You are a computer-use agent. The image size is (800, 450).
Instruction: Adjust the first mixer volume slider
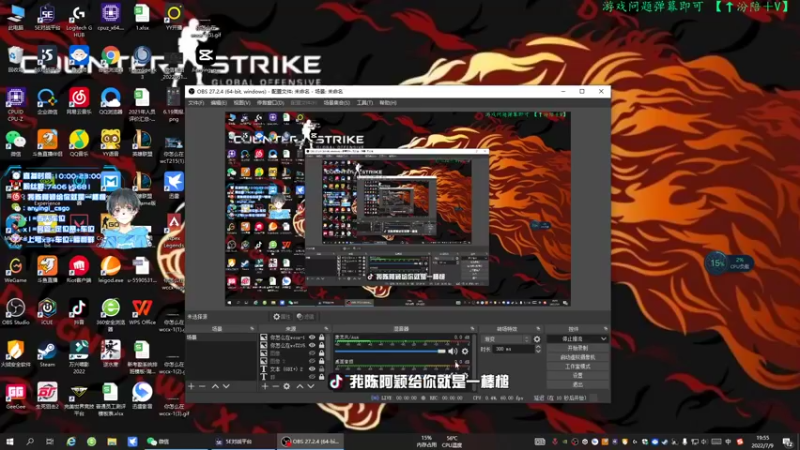pyautogui.click(x=390, y=352)
